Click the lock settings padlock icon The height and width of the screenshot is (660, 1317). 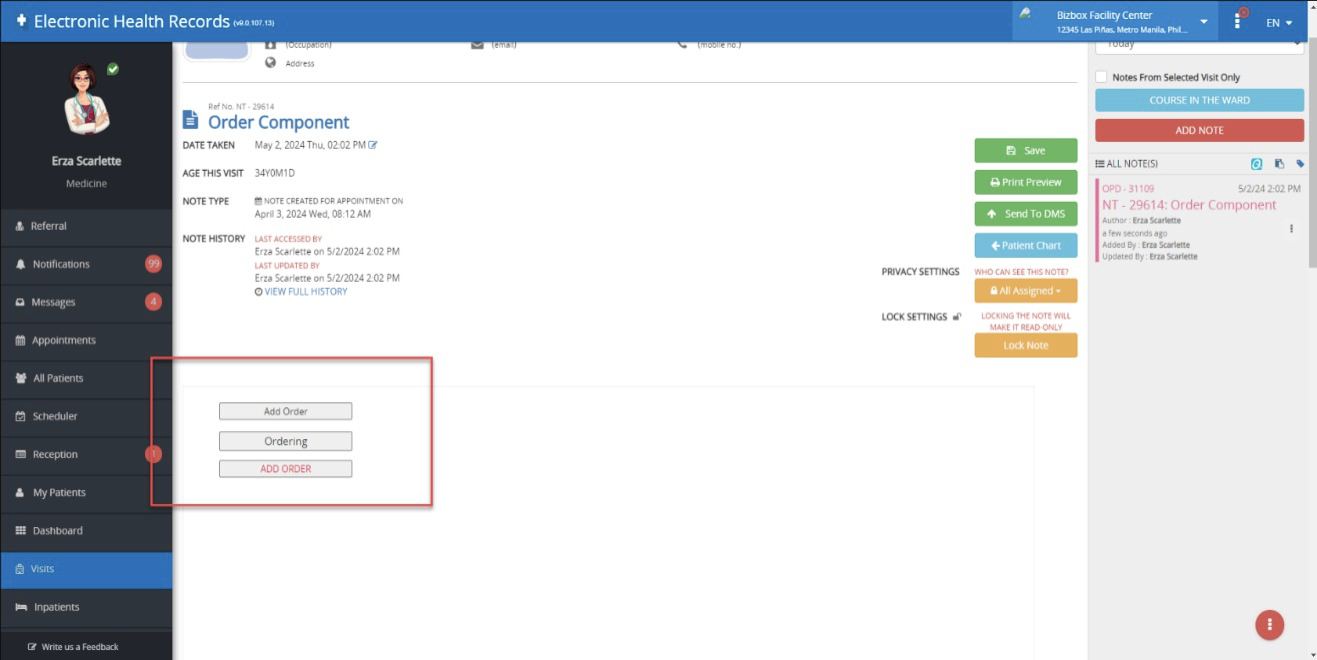click(957, 317)
